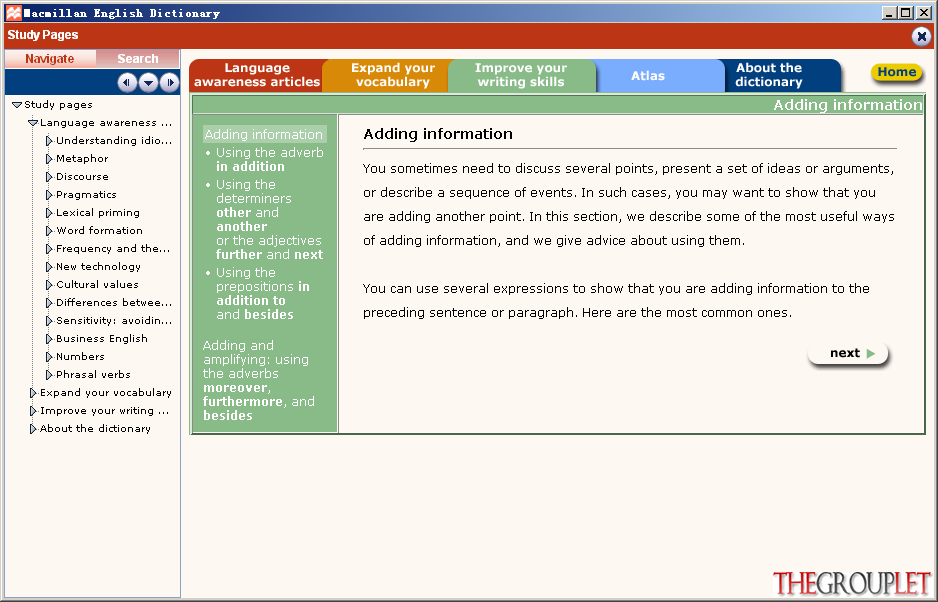Open Adding and amplifying adverbs link
The width and height of the screenshot is (938, 602).
point(258,380)
